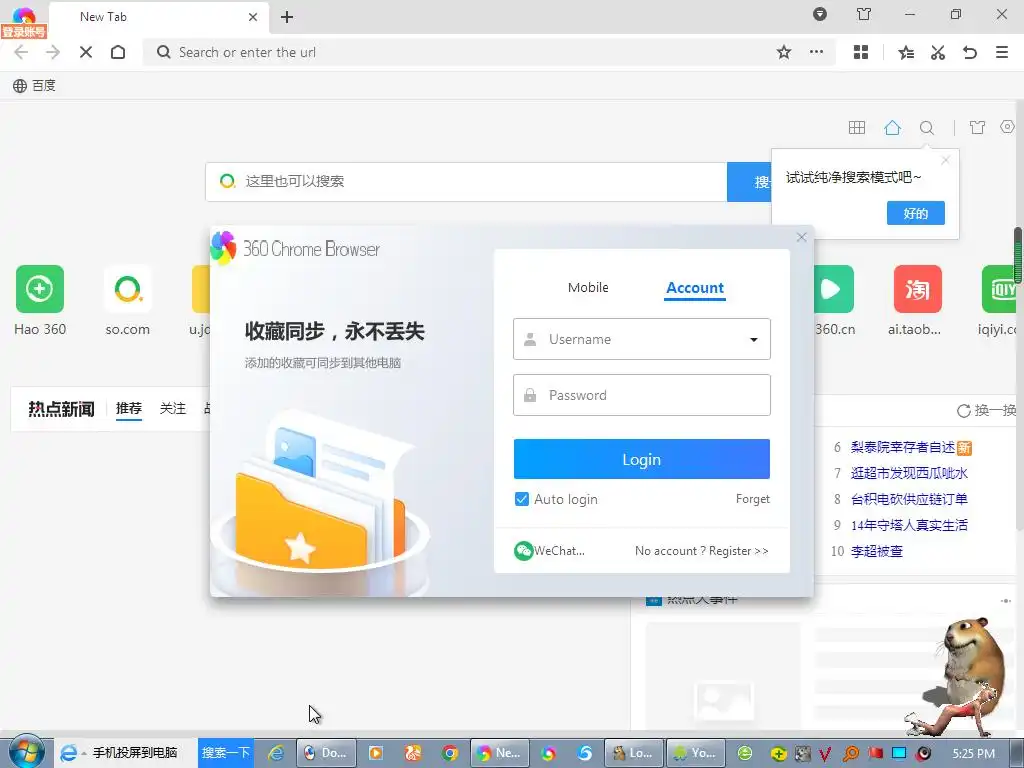The height and width of the screenshot is (768, 1024).
Task: Uncheck the Auto login checkbox
Action: [x=521, y=499]
